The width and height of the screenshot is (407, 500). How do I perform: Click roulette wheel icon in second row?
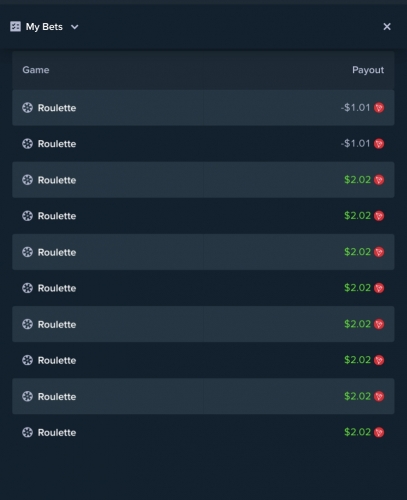pyautogui.click(x=27, y=144)
